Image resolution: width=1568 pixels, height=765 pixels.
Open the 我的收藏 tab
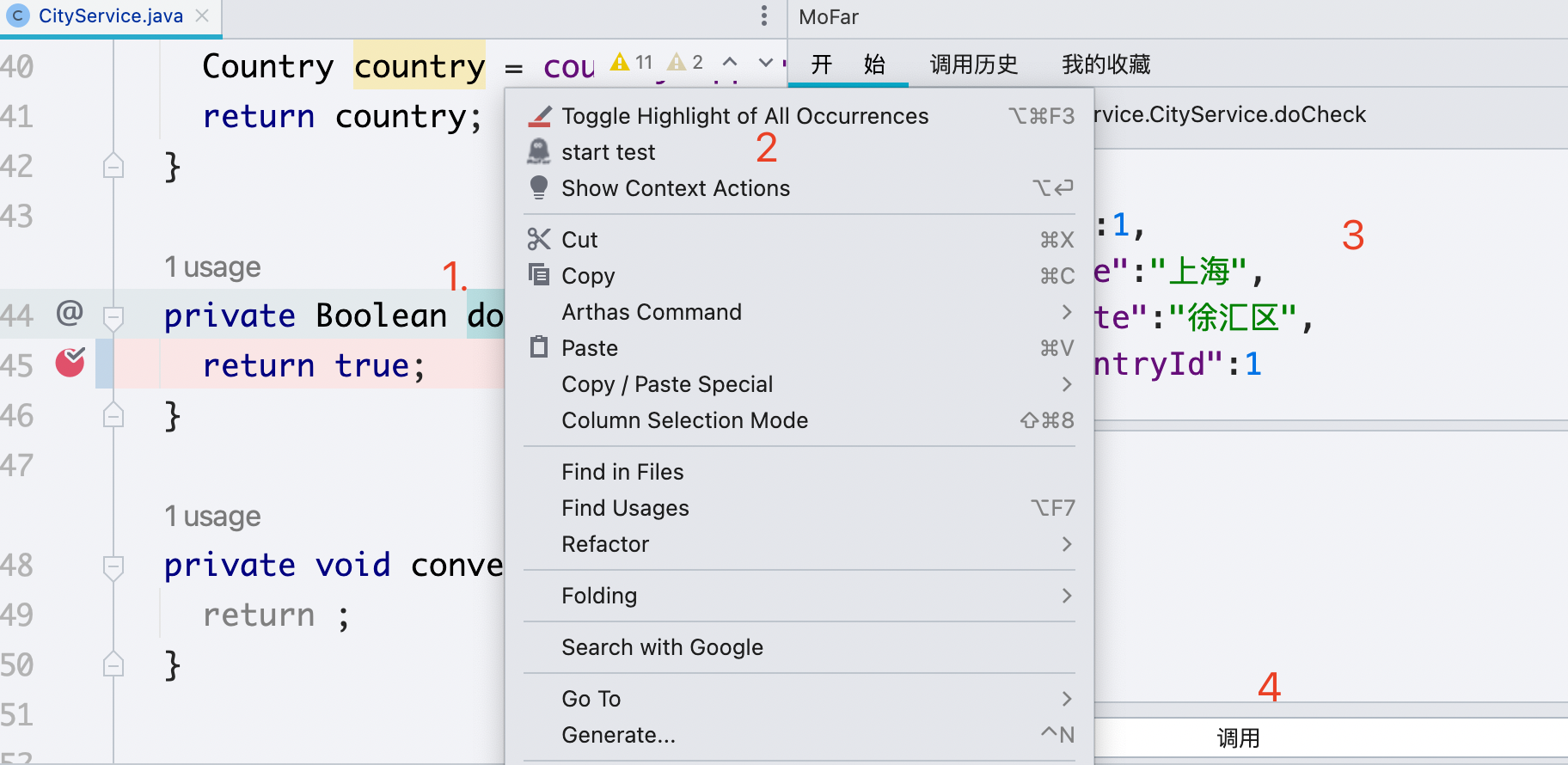[1106, 64]
